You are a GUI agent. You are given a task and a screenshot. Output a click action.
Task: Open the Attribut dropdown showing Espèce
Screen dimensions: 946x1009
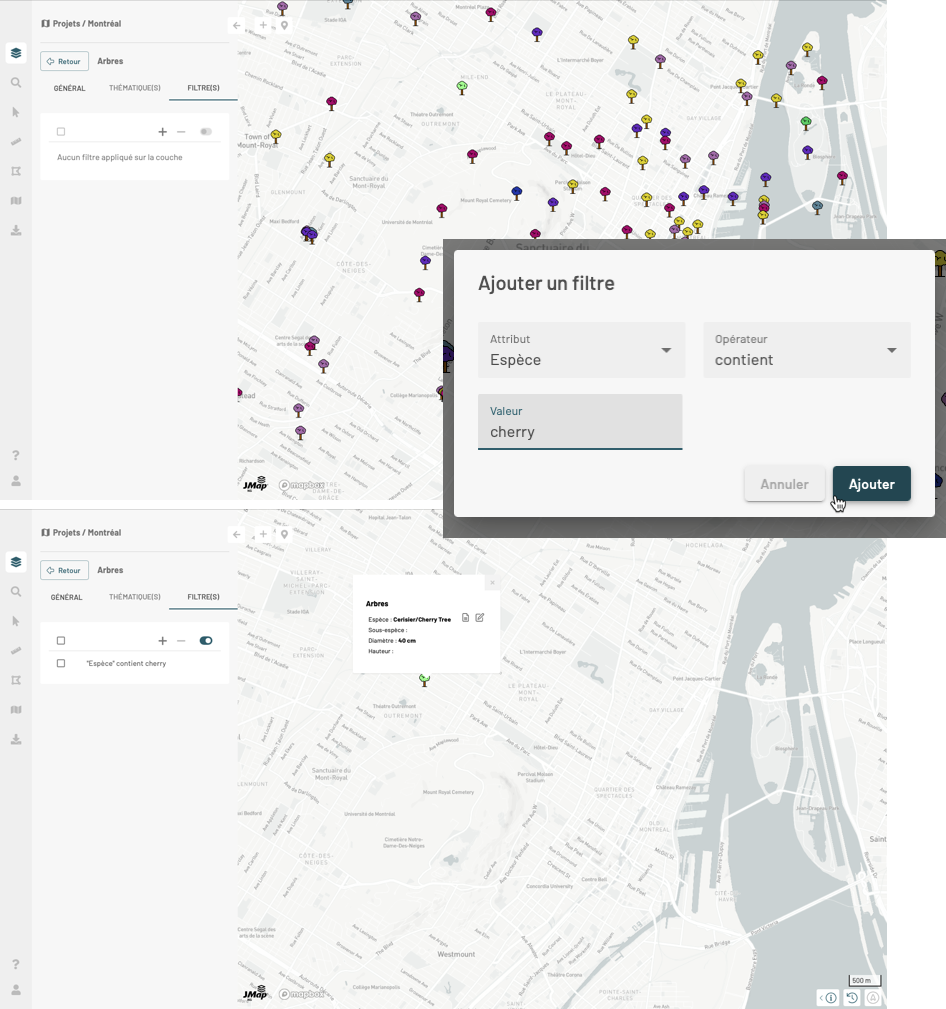point(581,350)
